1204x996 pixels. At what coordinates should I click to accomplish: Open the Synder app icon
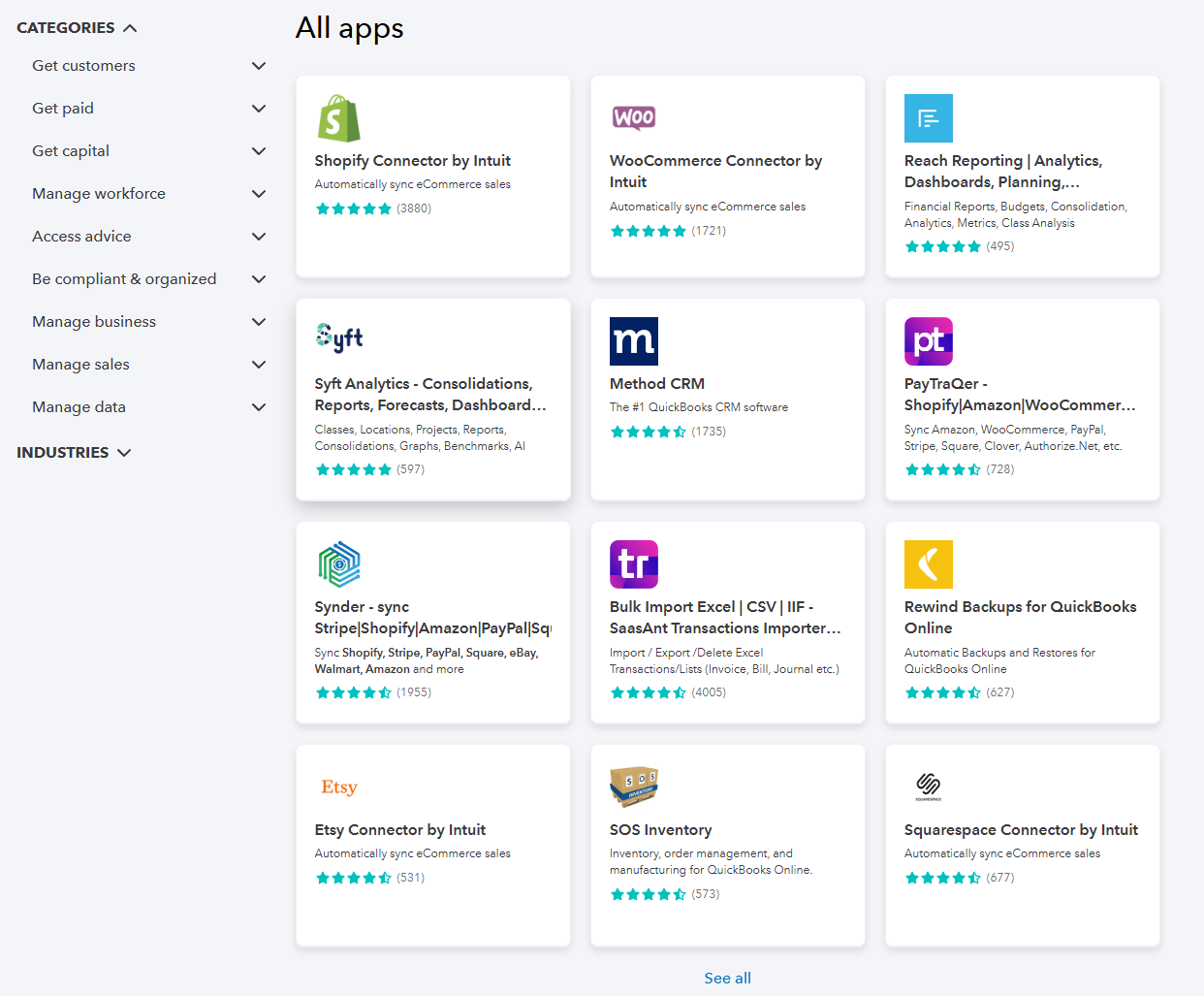coord(338,563)
